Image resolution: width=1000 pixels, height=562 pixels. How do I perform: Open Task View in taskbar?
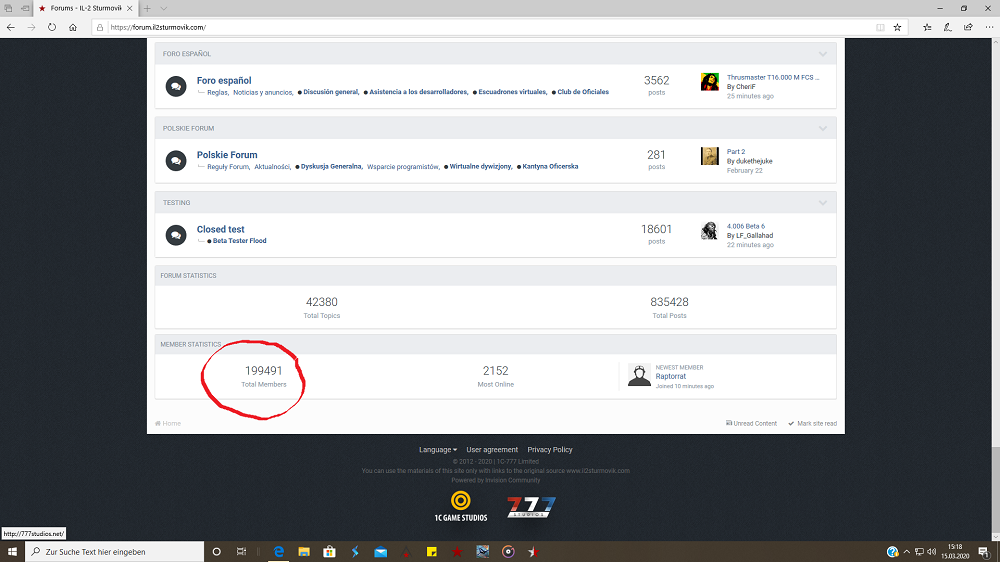241,552
